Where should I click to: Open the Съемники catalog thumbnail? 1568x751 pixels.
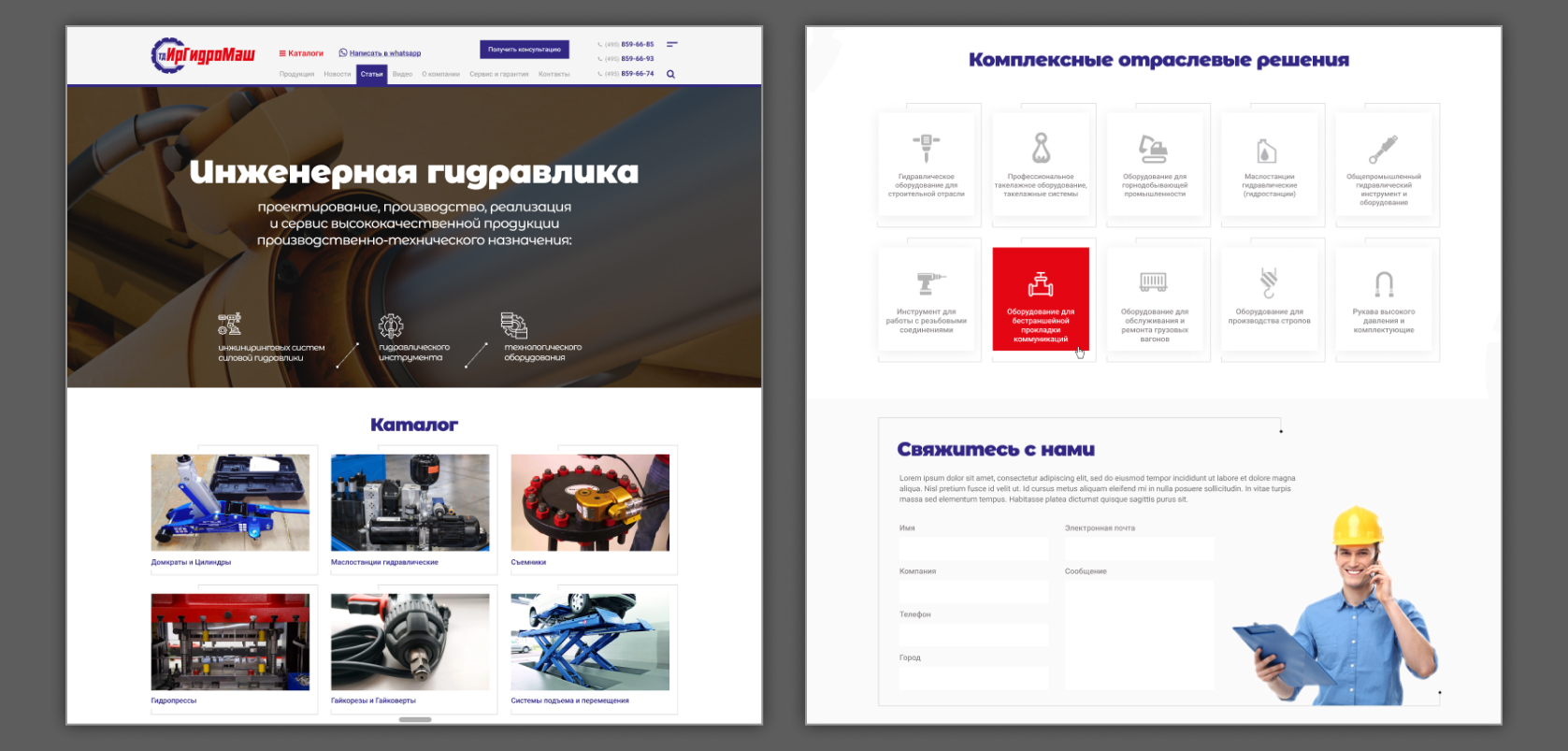coord(590,503)
